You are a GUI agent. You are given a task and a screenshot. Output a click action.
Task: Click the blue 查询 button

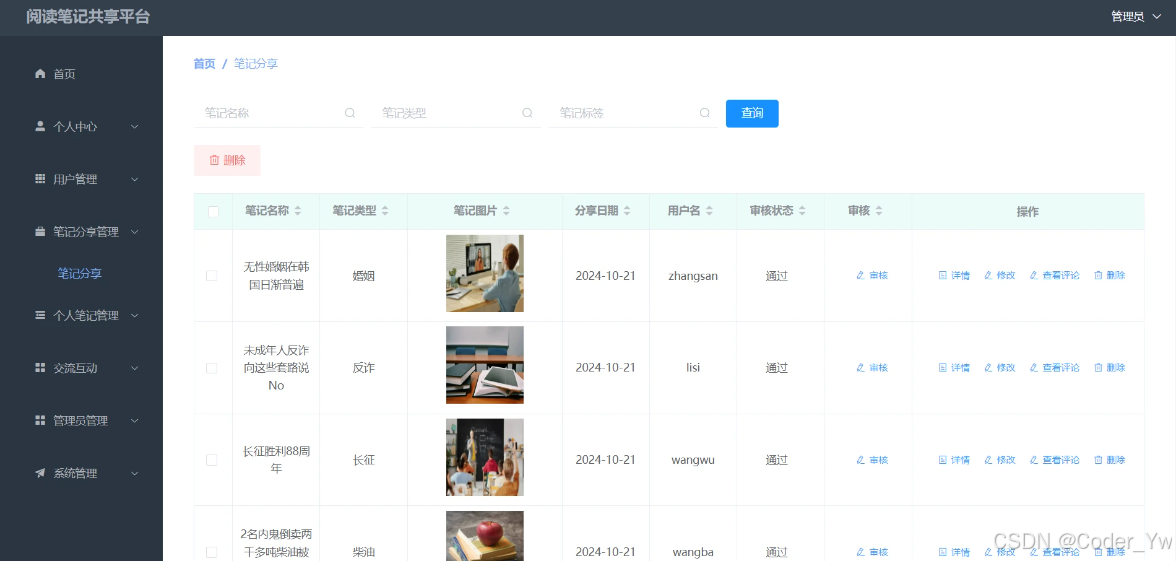click(752, 113)
